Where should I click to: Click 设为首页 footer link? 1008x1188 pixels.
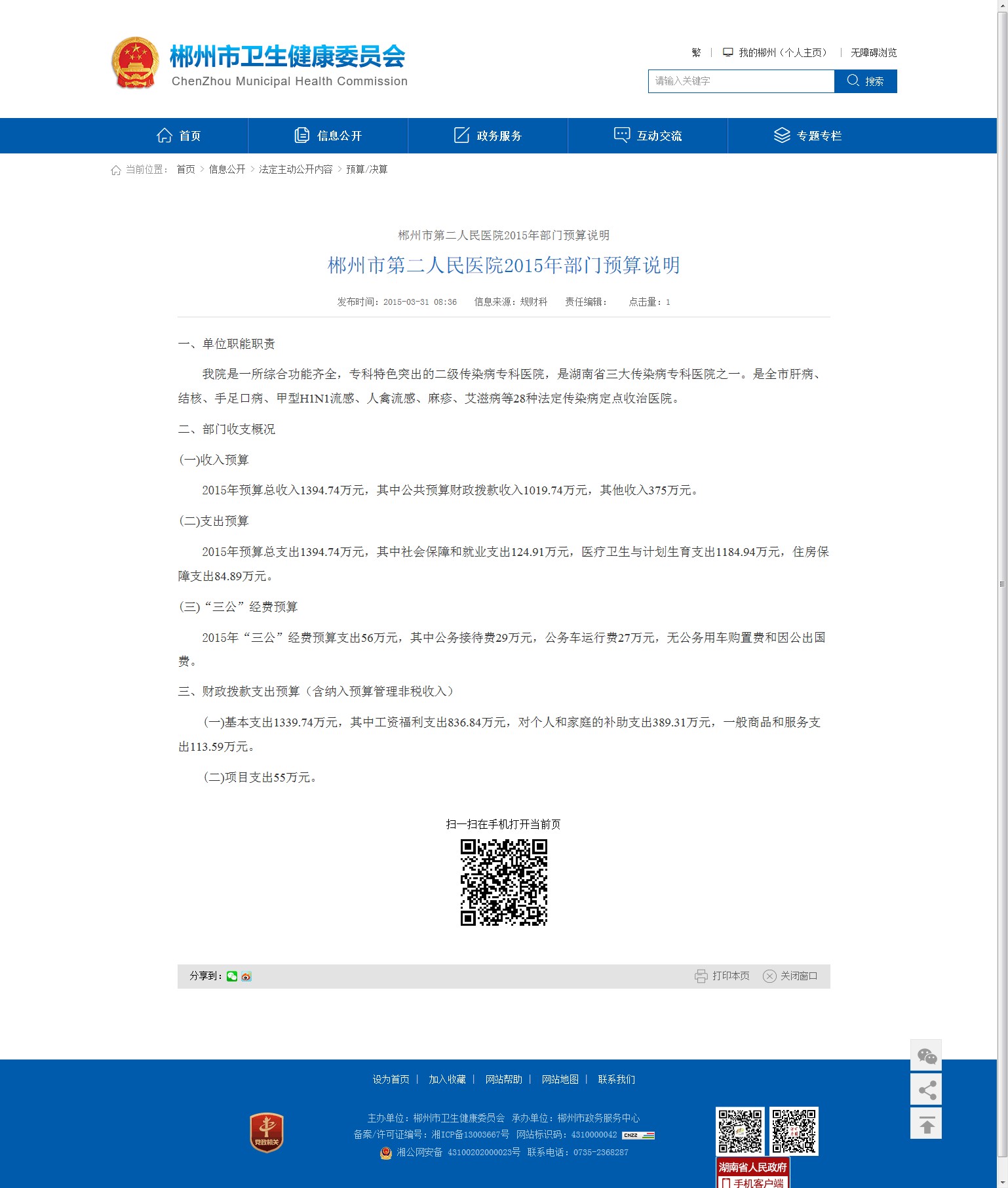[391, 1079]
